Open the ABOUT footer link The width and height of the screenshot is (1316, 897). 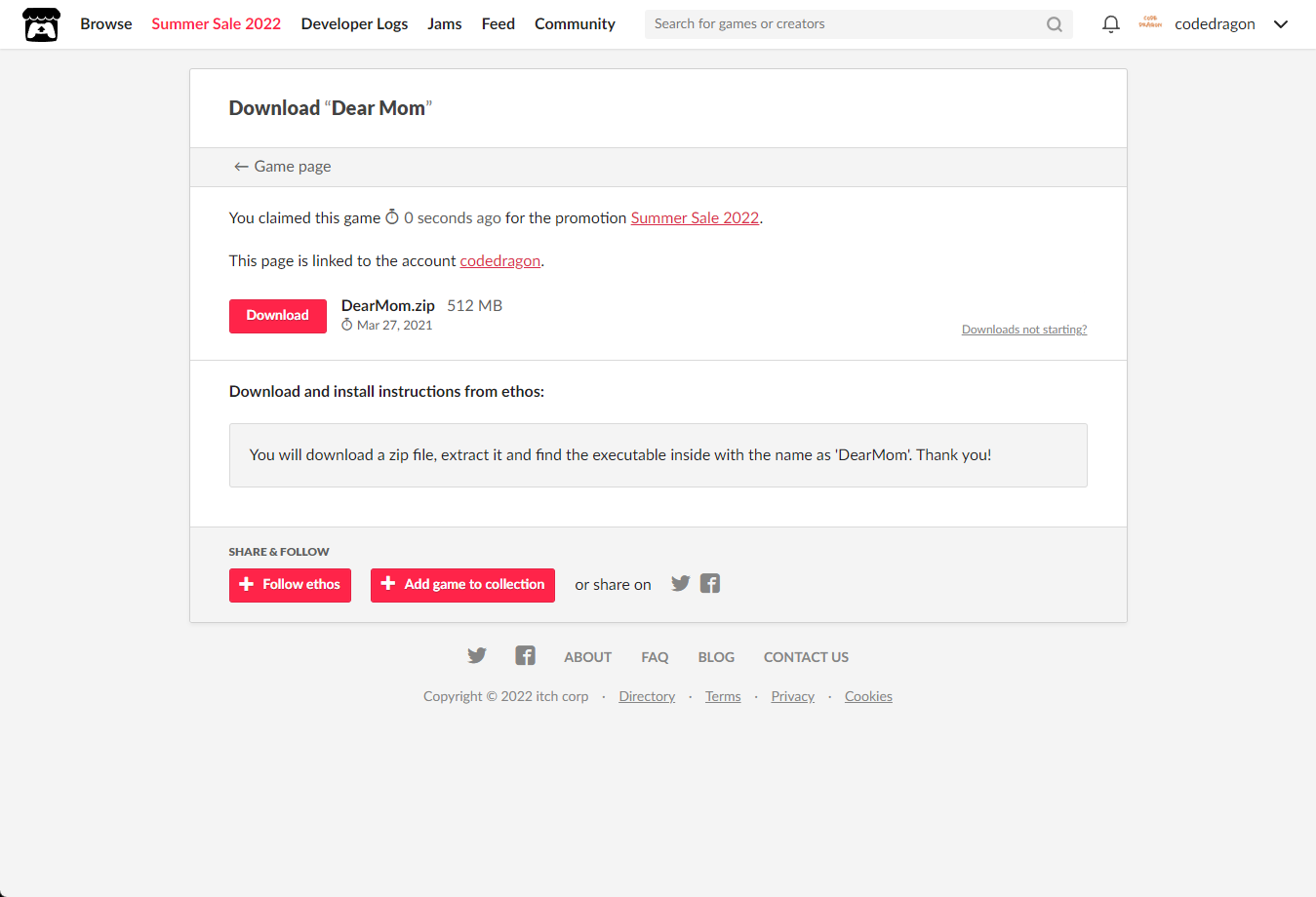coord(588,657)
